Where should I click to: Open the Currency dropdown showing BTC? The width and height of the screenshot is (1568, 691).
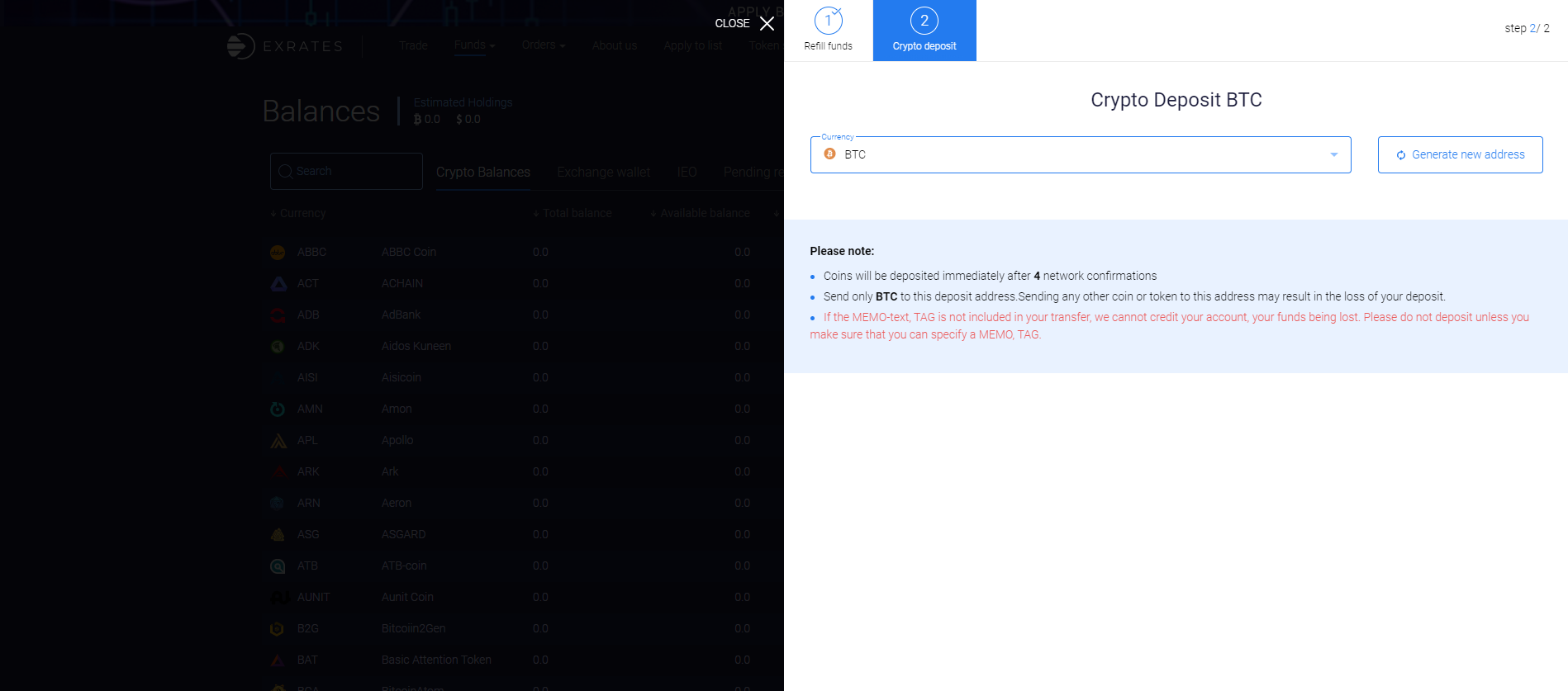tap(1081, 154)
